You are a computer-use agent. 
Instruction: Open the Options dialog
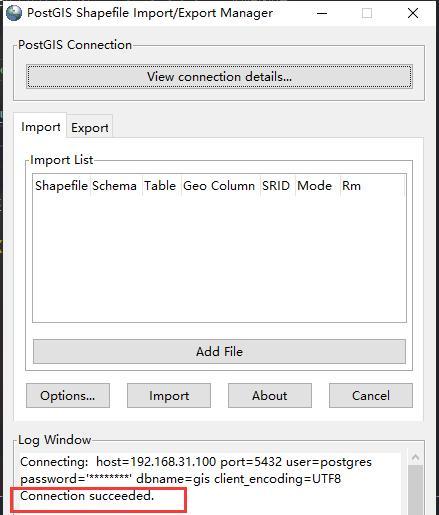(x=68, y=395)
